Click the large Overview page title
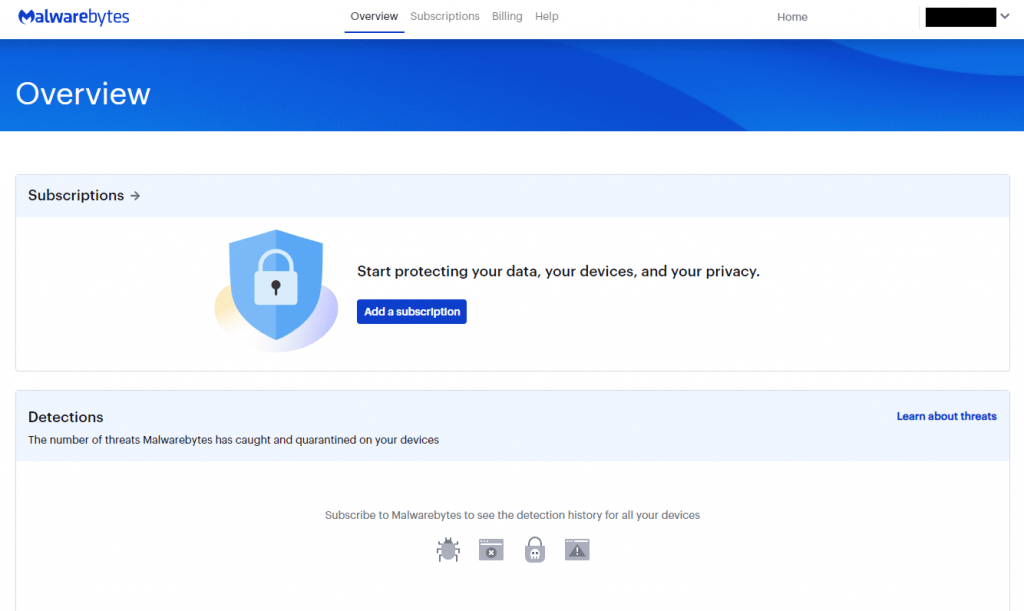The height and width of the screenshot is (611, 1024). 83,94
